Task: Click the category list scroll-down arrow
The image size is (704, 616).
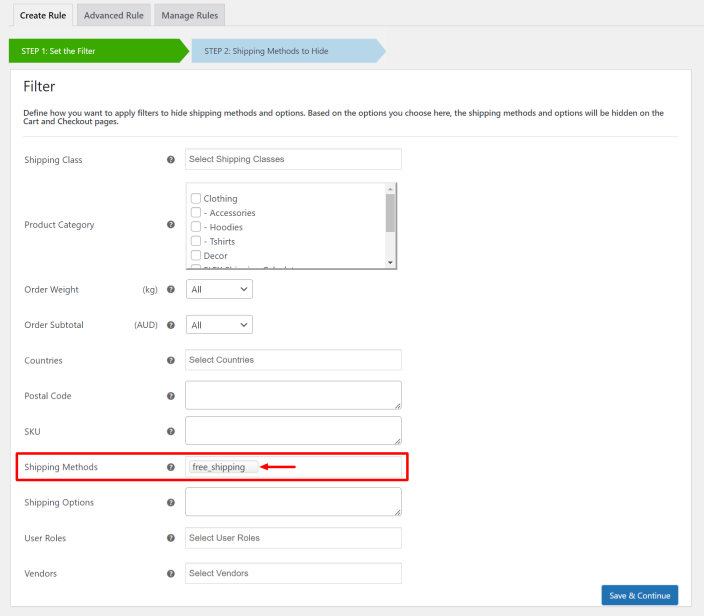Action: pyautogui.click(x=390, y=263)
